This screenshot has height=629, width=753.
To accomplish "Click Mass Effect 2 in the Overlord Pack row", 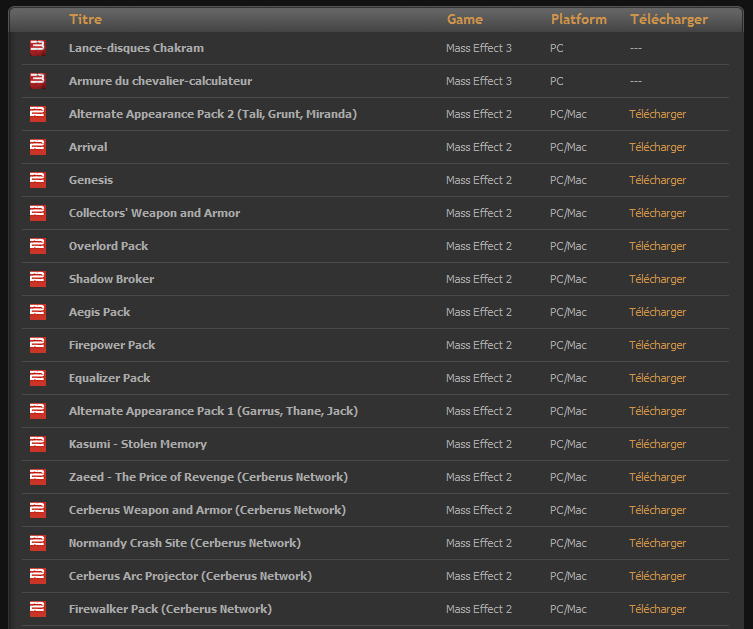I will [x=479, y=246].
